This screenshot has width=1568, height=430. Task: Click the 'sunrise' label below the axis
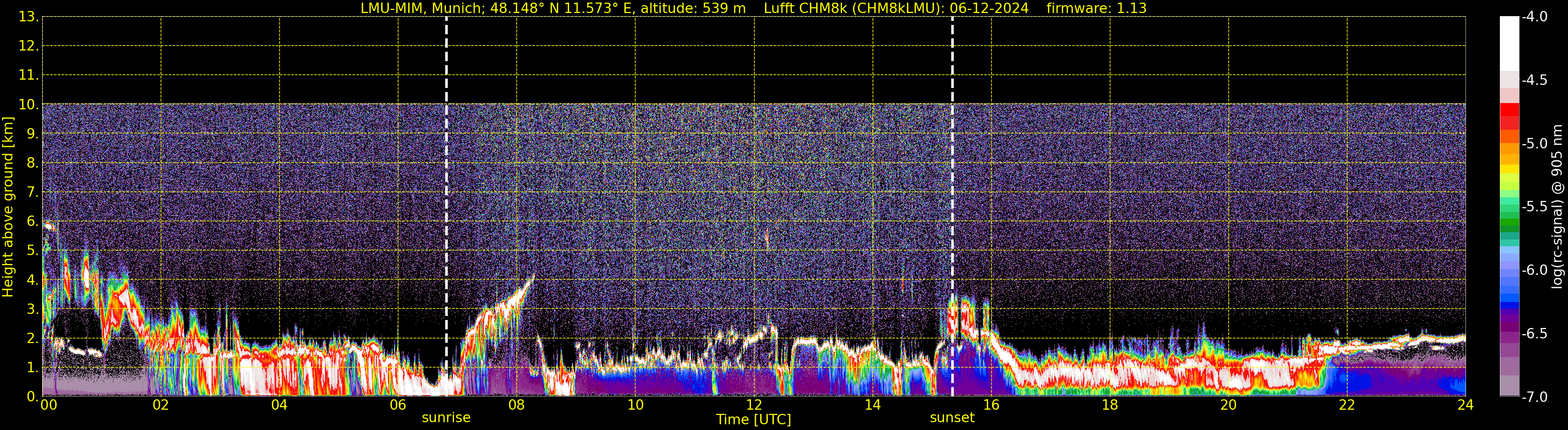pyautogui.click(x=446, y=418)
